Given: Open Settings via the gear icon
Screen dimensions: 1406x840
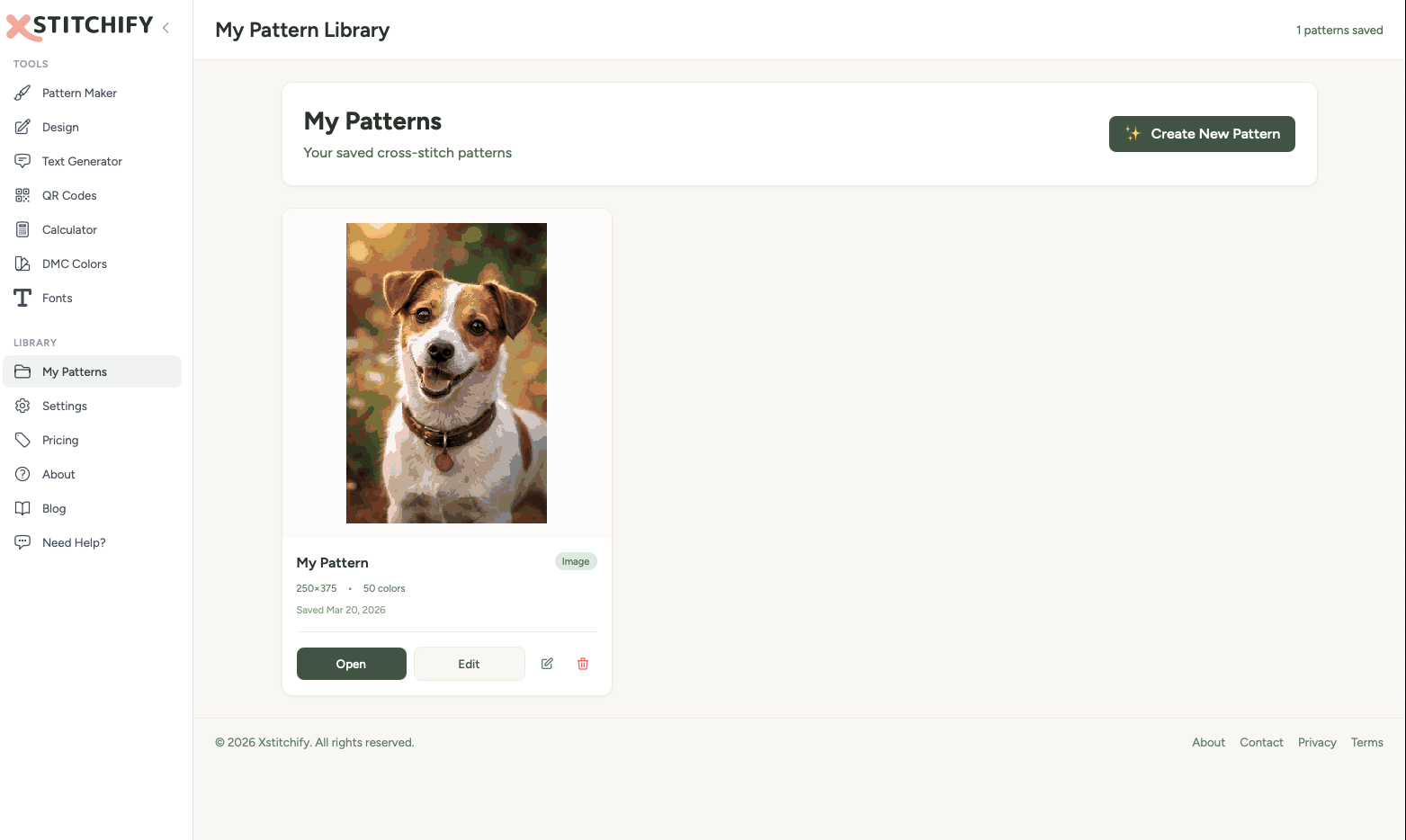Looking at the screenshot, I should coord(63,406).
